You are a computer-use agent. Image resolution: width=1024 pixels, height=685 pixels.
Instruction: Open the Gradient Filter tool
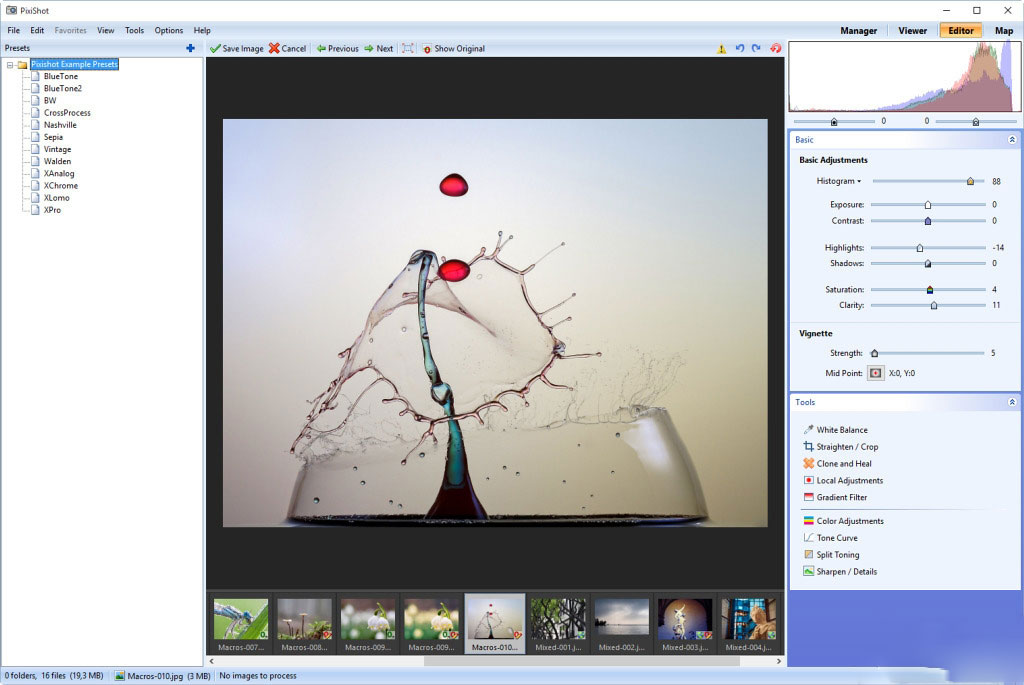pos(841,497)
